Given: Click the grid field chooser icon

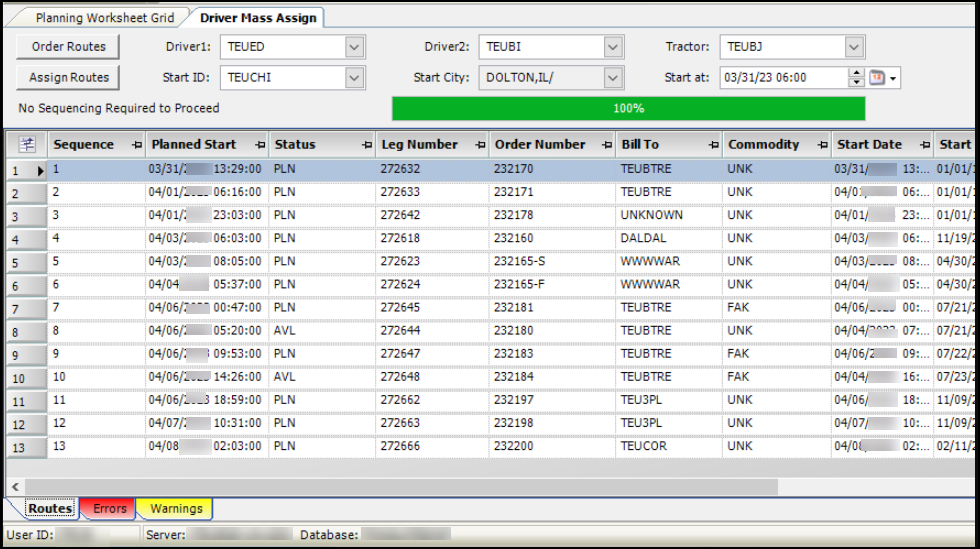Looking at the screenshot, I should coord(27,144).
